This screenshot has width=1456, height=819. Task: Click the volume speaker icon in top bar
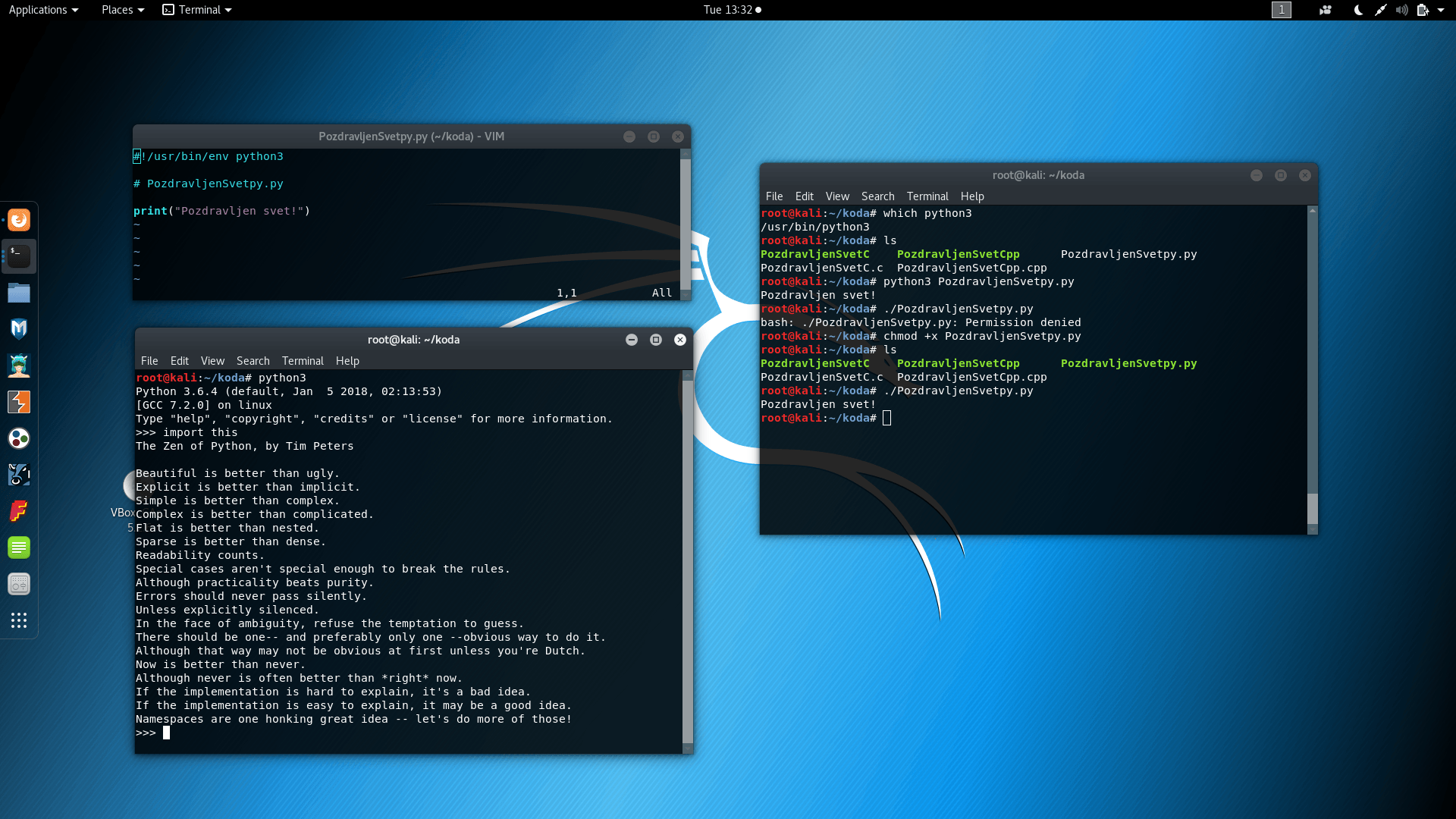pyautogui.click(x=1401, y=10)
